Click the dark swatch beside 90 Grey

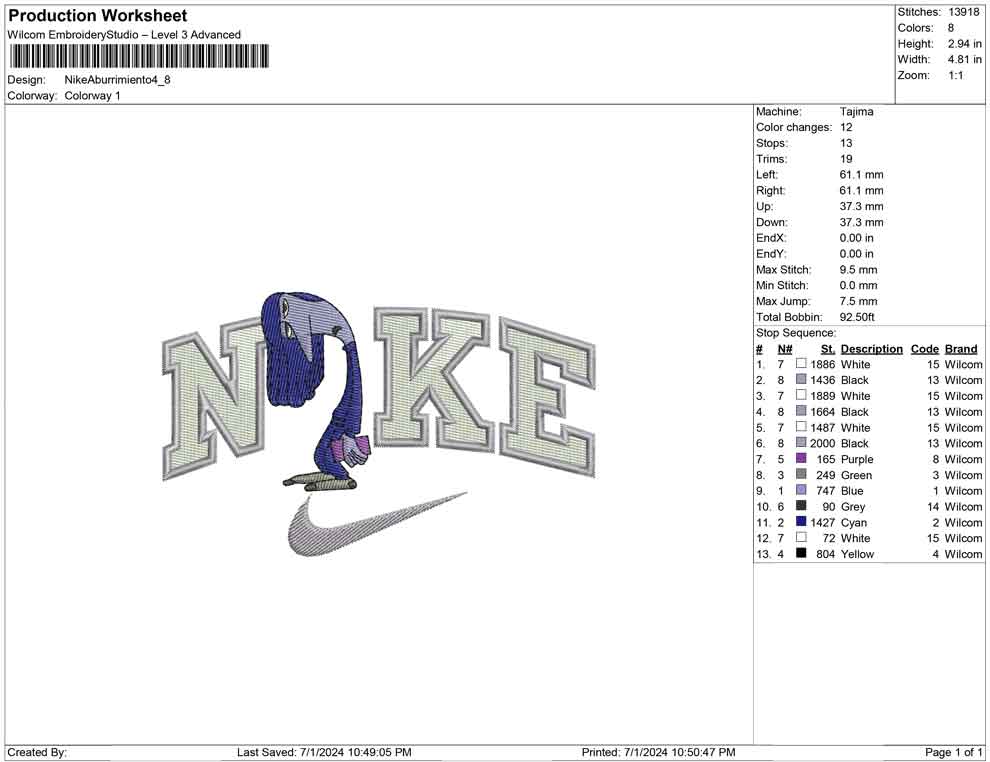(801, 506)
